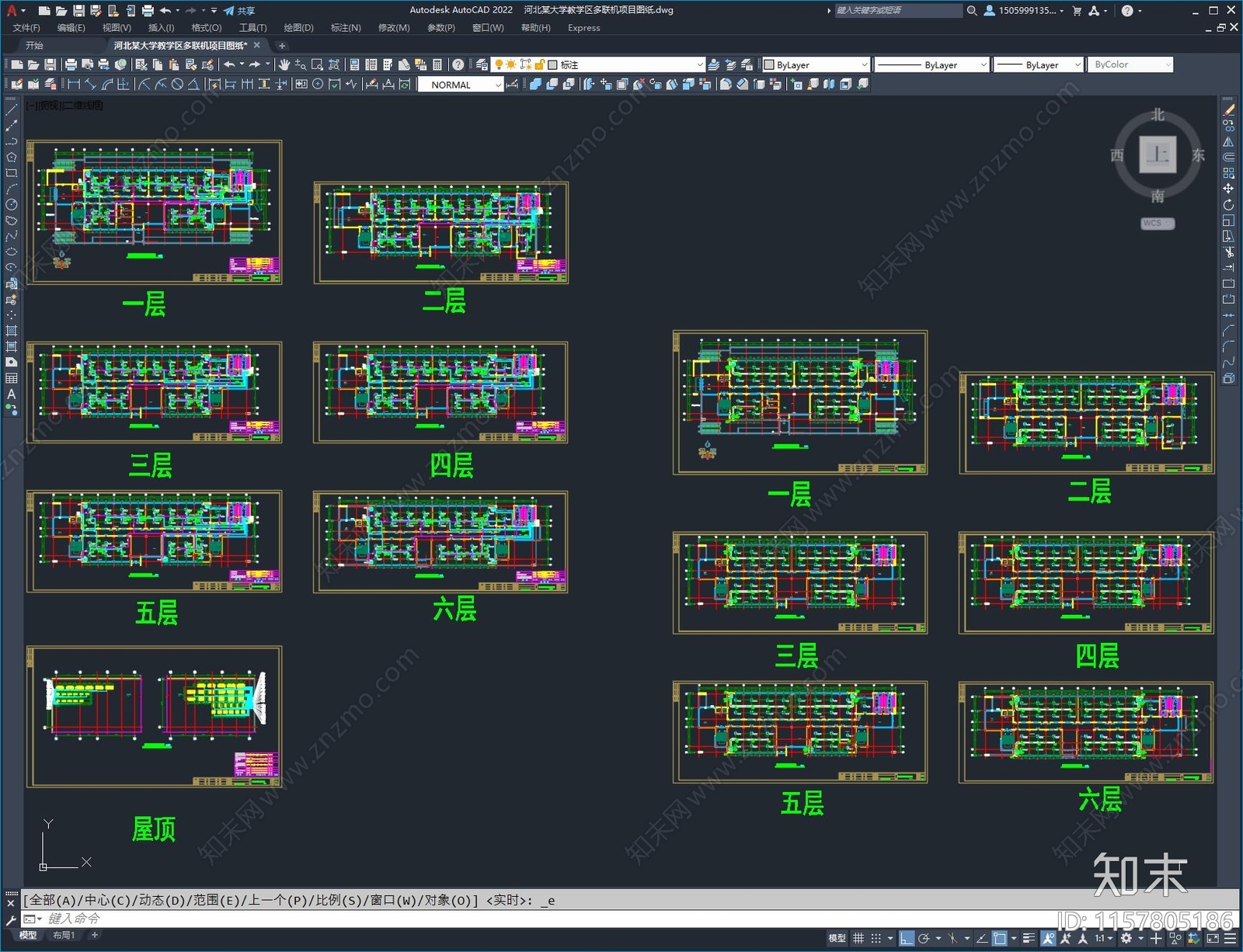
Task: Click the 共享 share button
Action: pos(239,11)
